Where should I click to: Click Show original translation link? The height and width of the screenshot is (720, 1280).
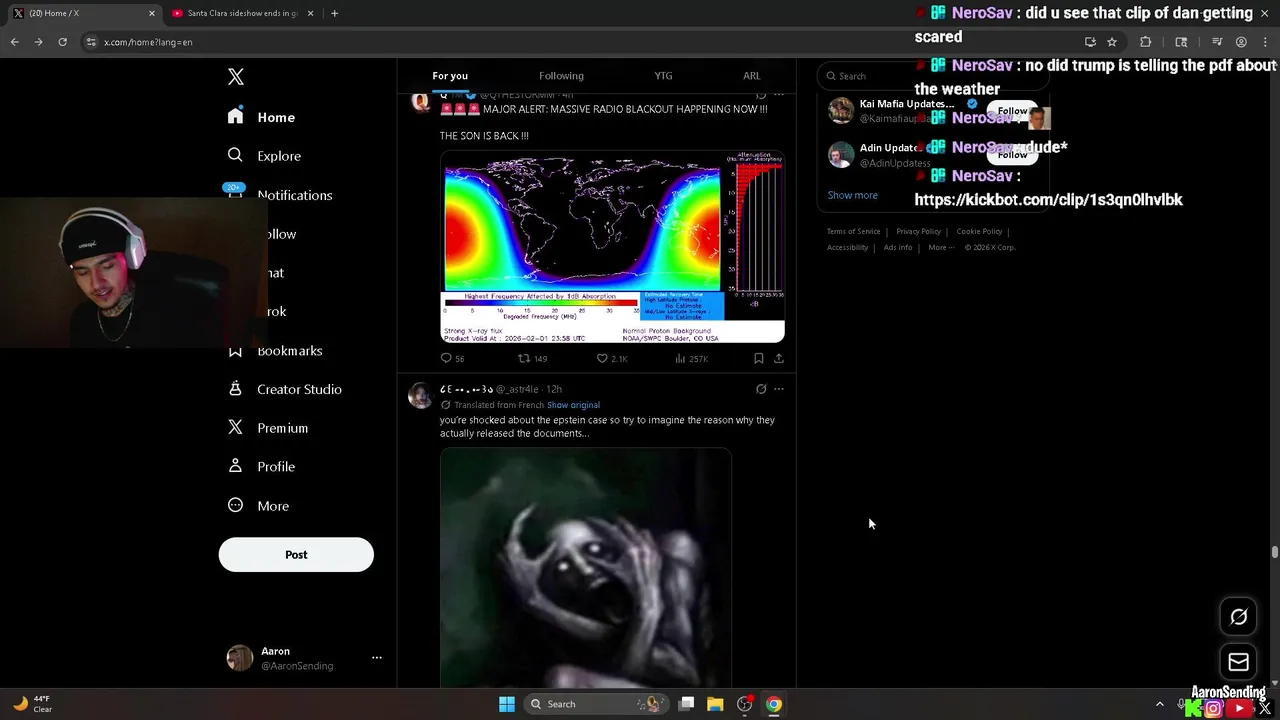click(573, 405)
